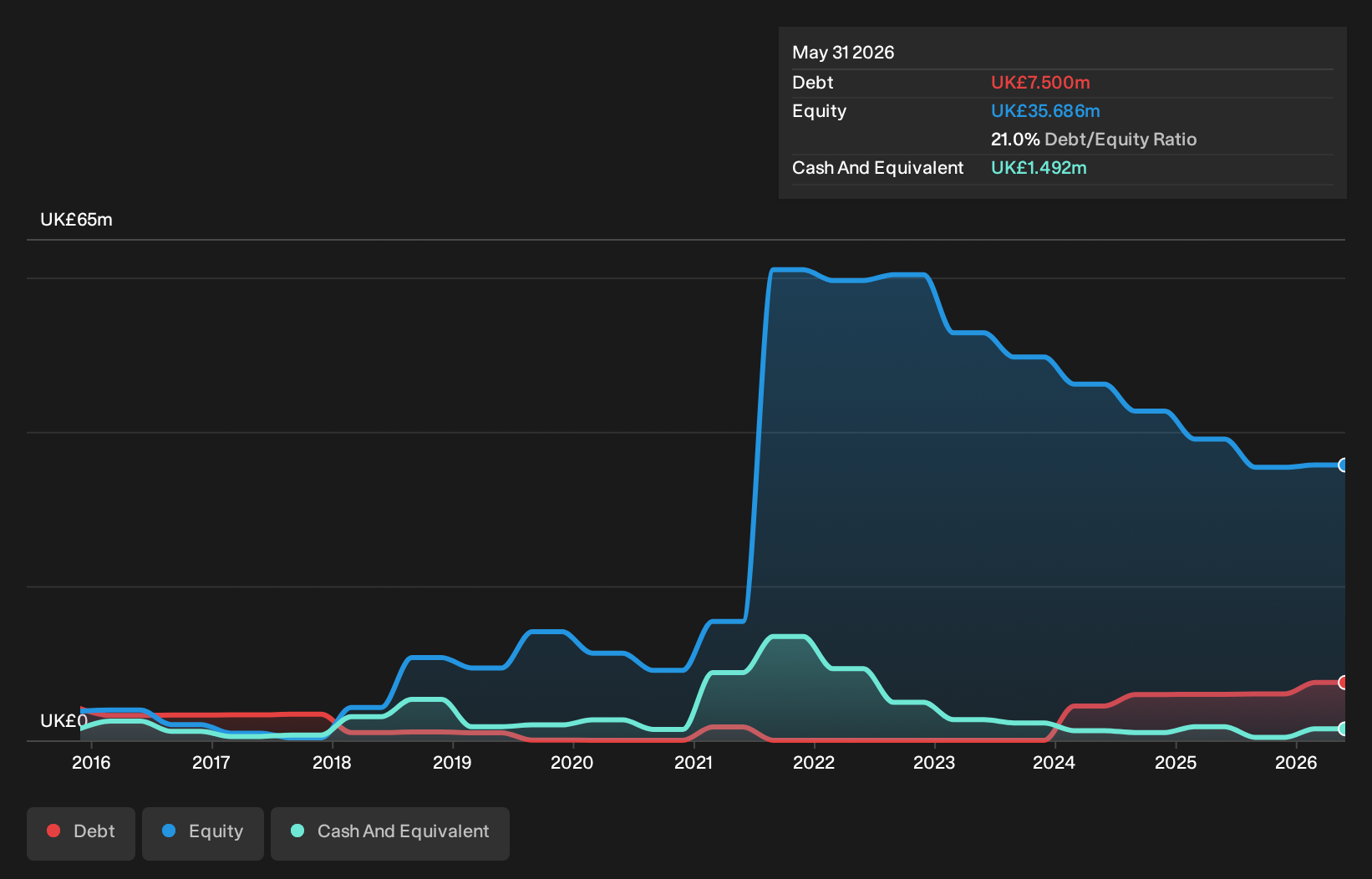Toggle the Cash And Equivalent legend button
This screenshot has height=879, width=1372.
390,833
